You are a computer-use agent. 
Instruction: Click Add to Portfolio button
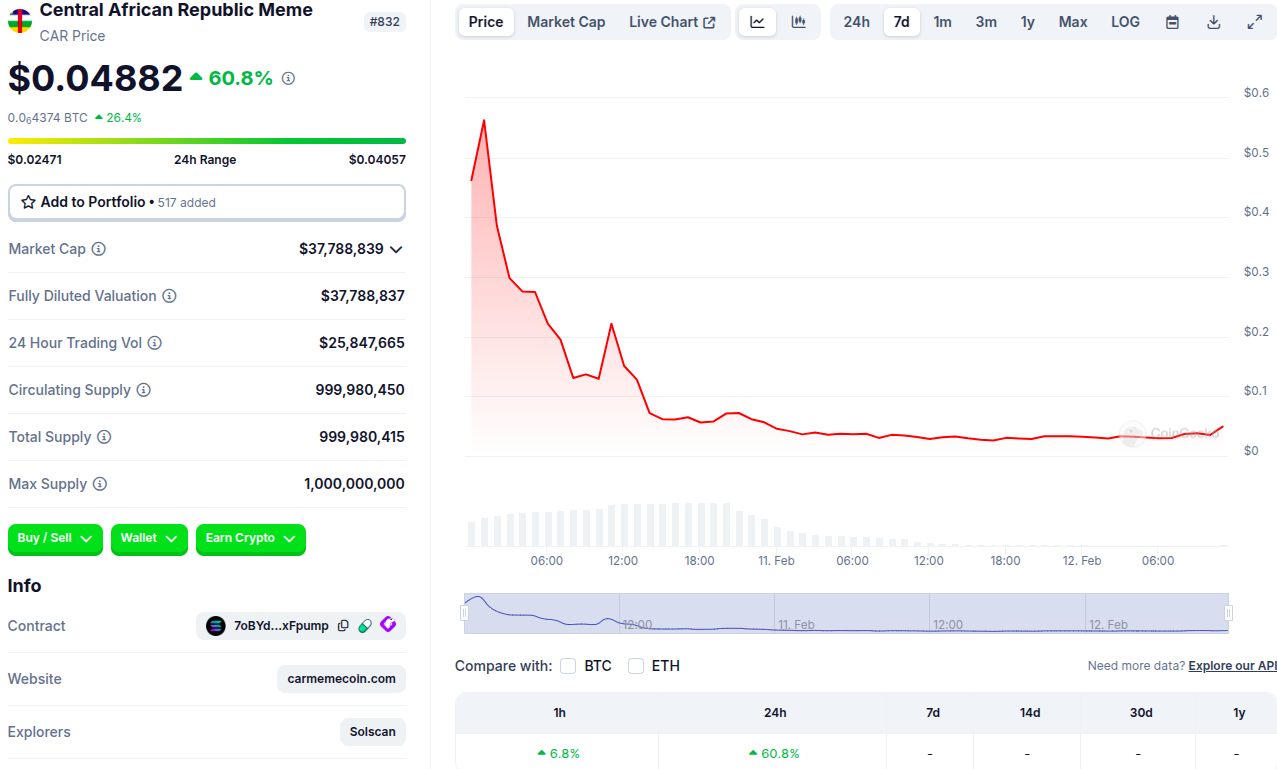coord(207,202)
